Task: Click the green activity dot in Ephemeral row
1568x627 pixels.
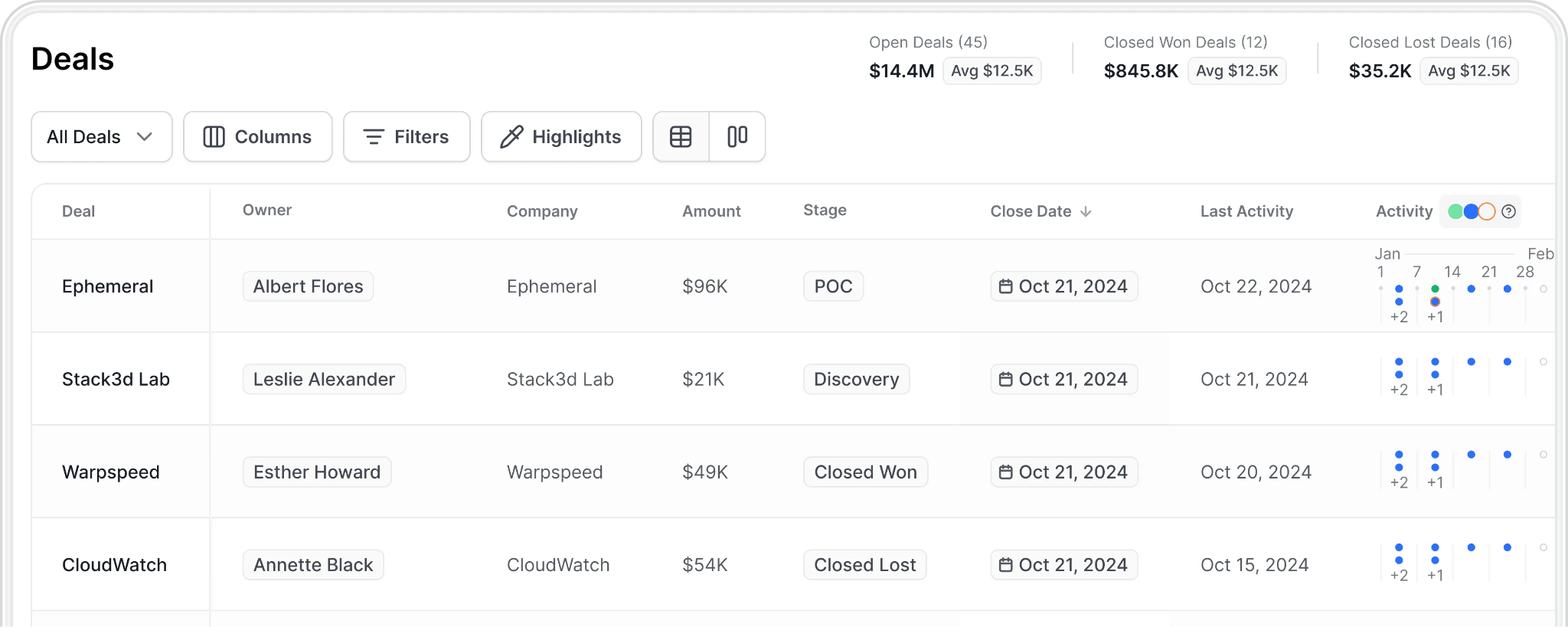Action: 1435,289
